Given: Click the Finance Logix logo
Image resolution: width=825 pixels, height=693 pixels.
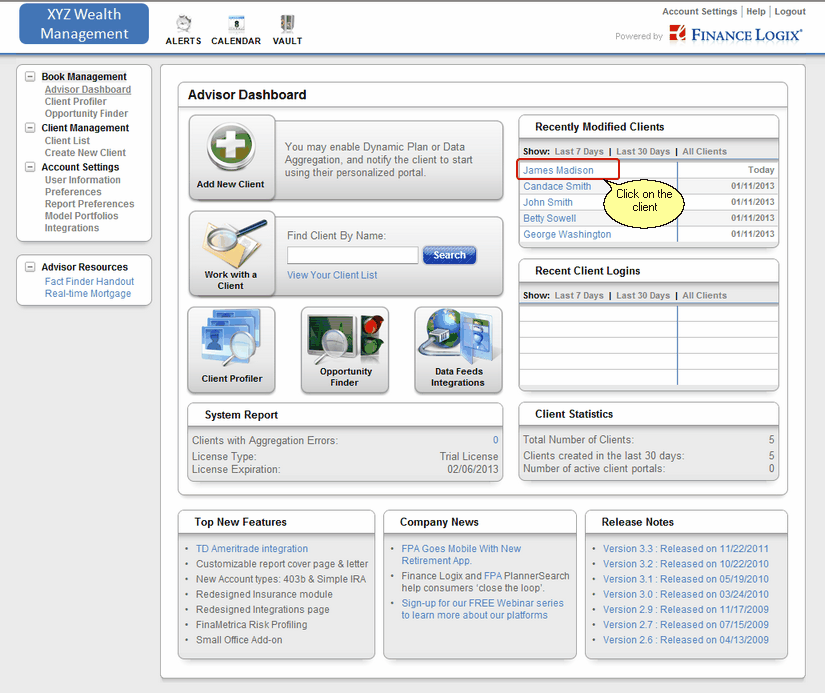Looking at the screenshot, I should [736, 34].
